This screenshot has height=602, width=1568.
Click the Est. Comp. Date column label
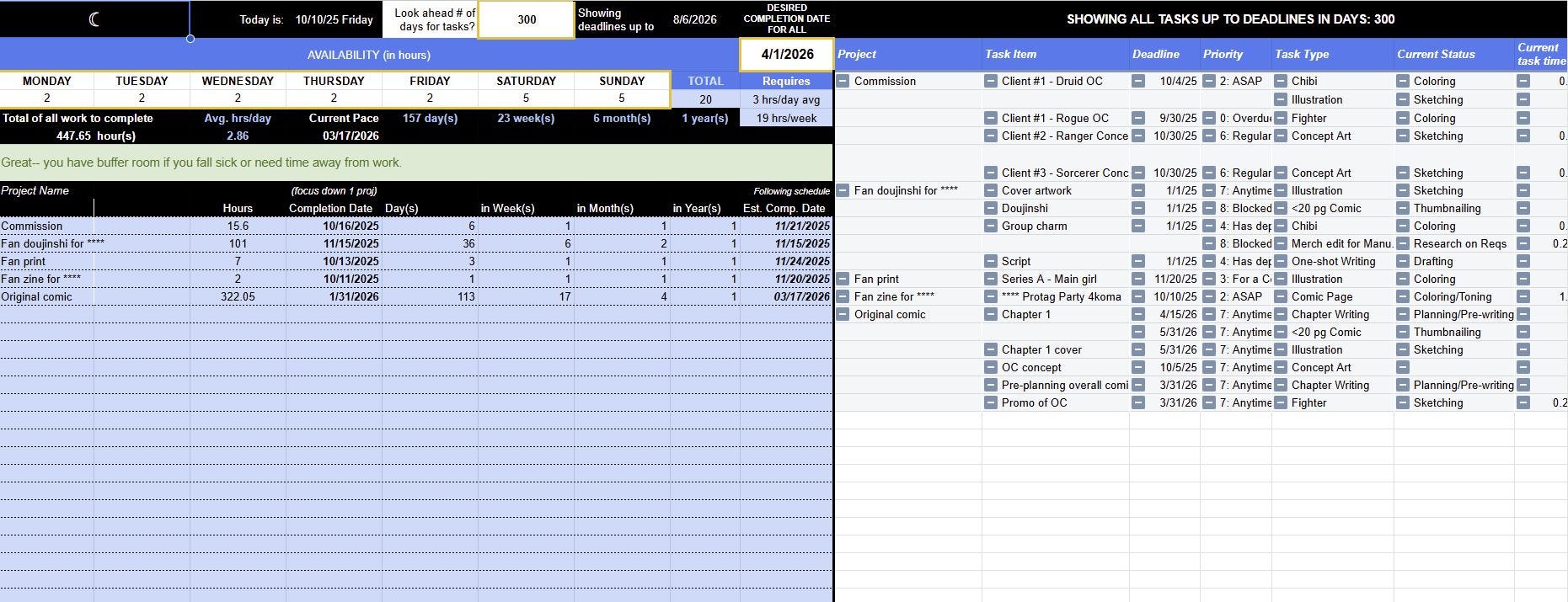pos(784,209)
